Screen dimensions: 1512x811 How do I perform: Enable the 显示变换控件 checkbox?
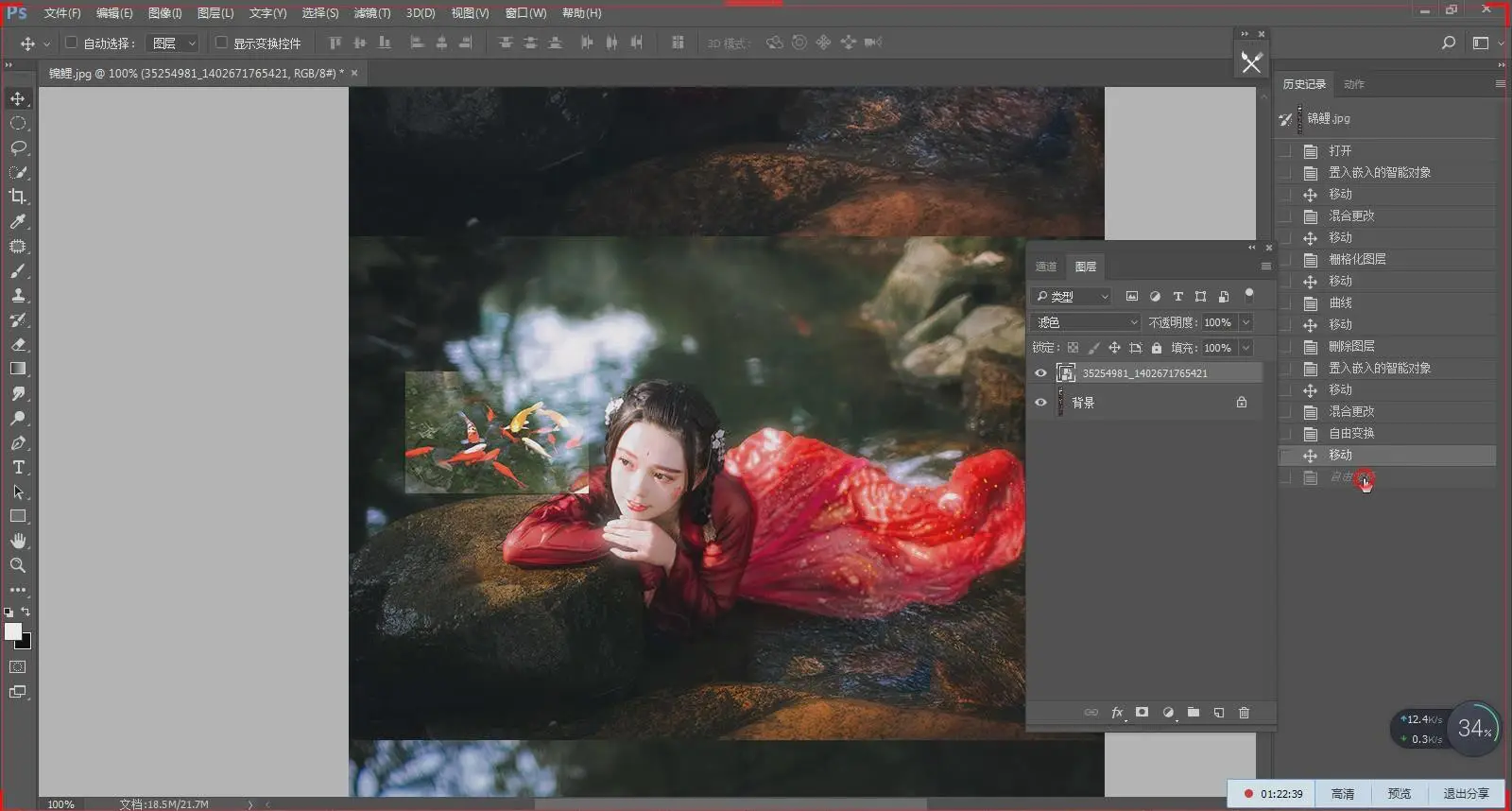tap(221, 43)
